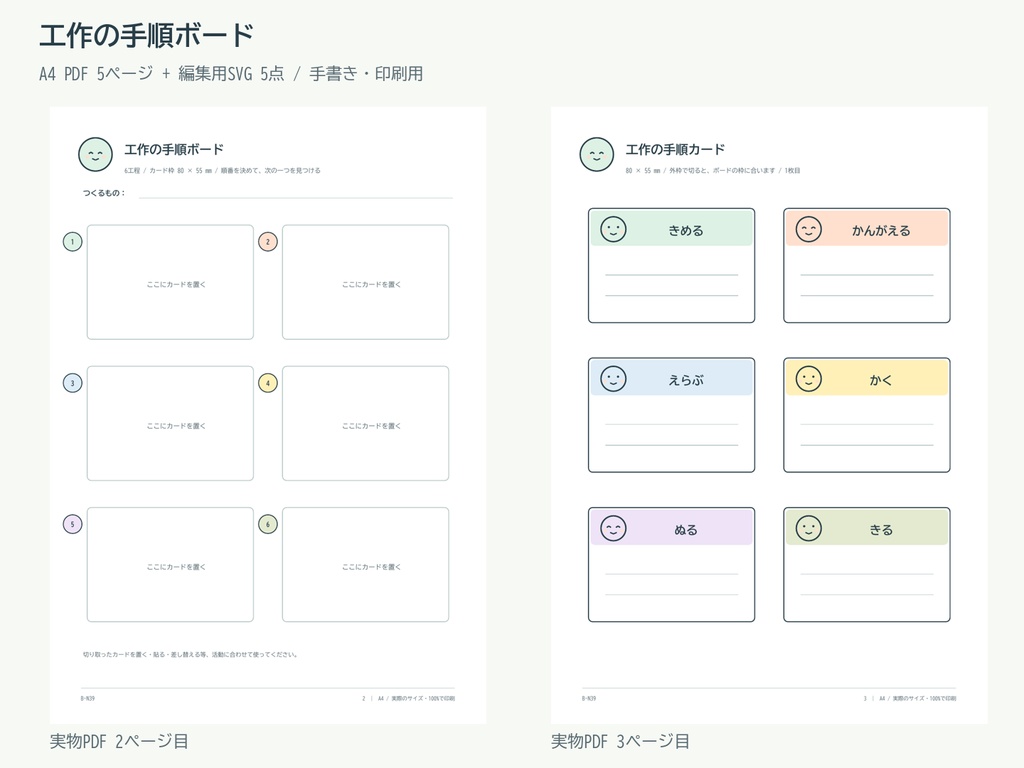
Task: Click the A4 PDF 5ページ subtitle line
Action: [231, 74]
